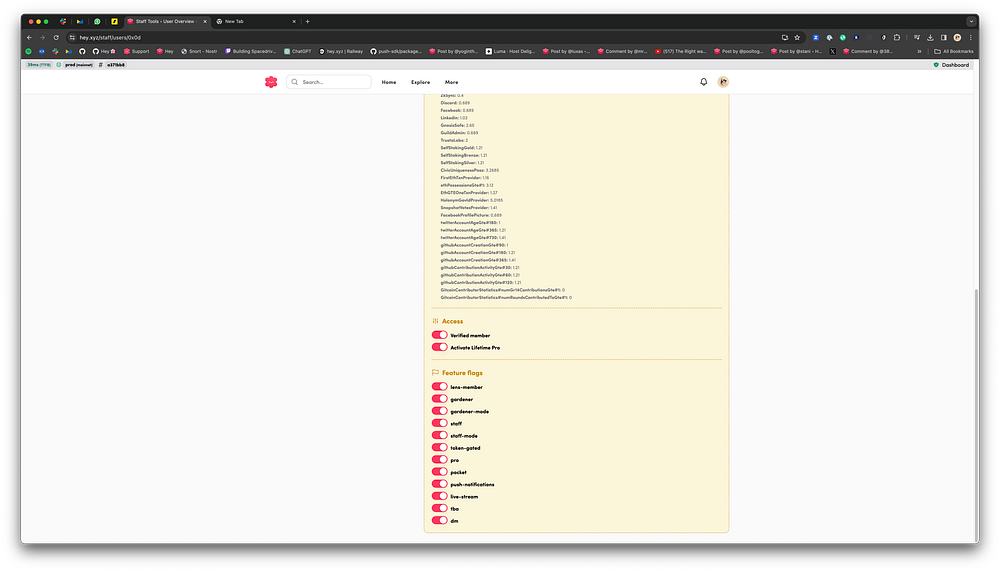1000x571 pixels.
Task: Close the New Tab tab
Action: point(294,21)
